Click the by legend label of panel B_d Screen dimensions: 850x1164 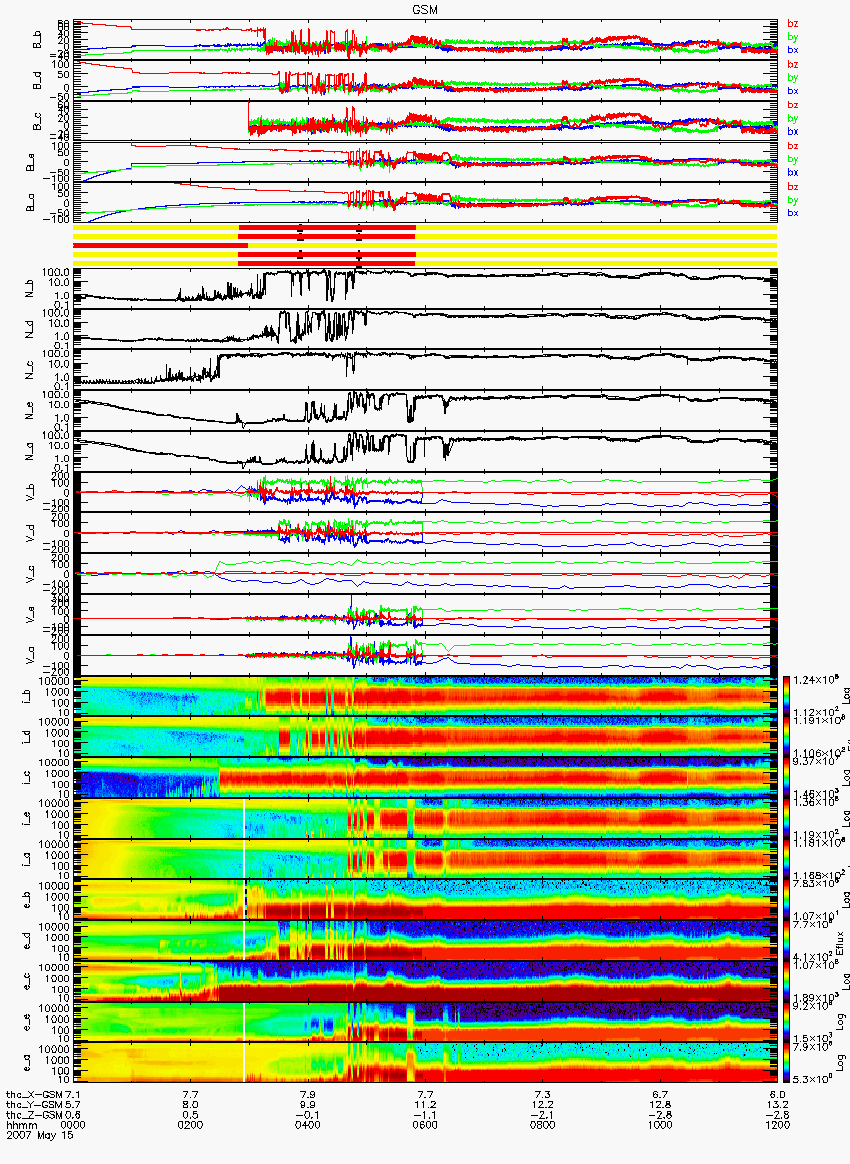[x=793, y=78]
